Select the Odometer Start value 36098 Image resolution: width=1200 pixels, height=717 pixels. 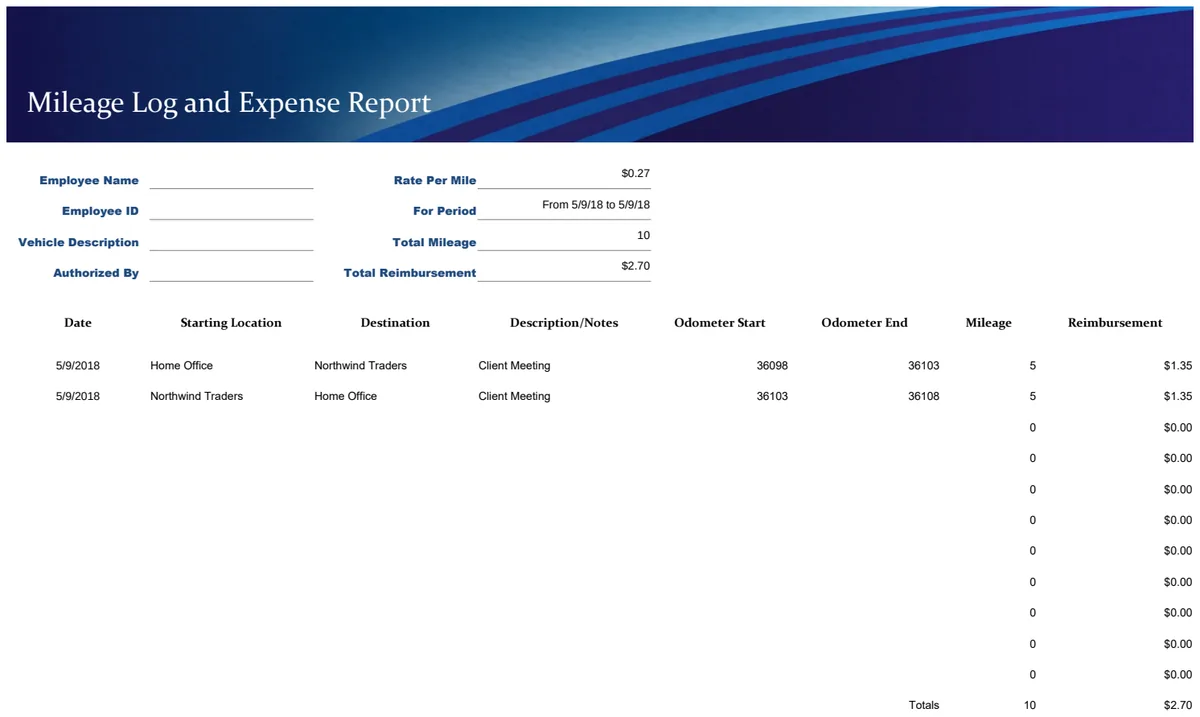(772, 366)
